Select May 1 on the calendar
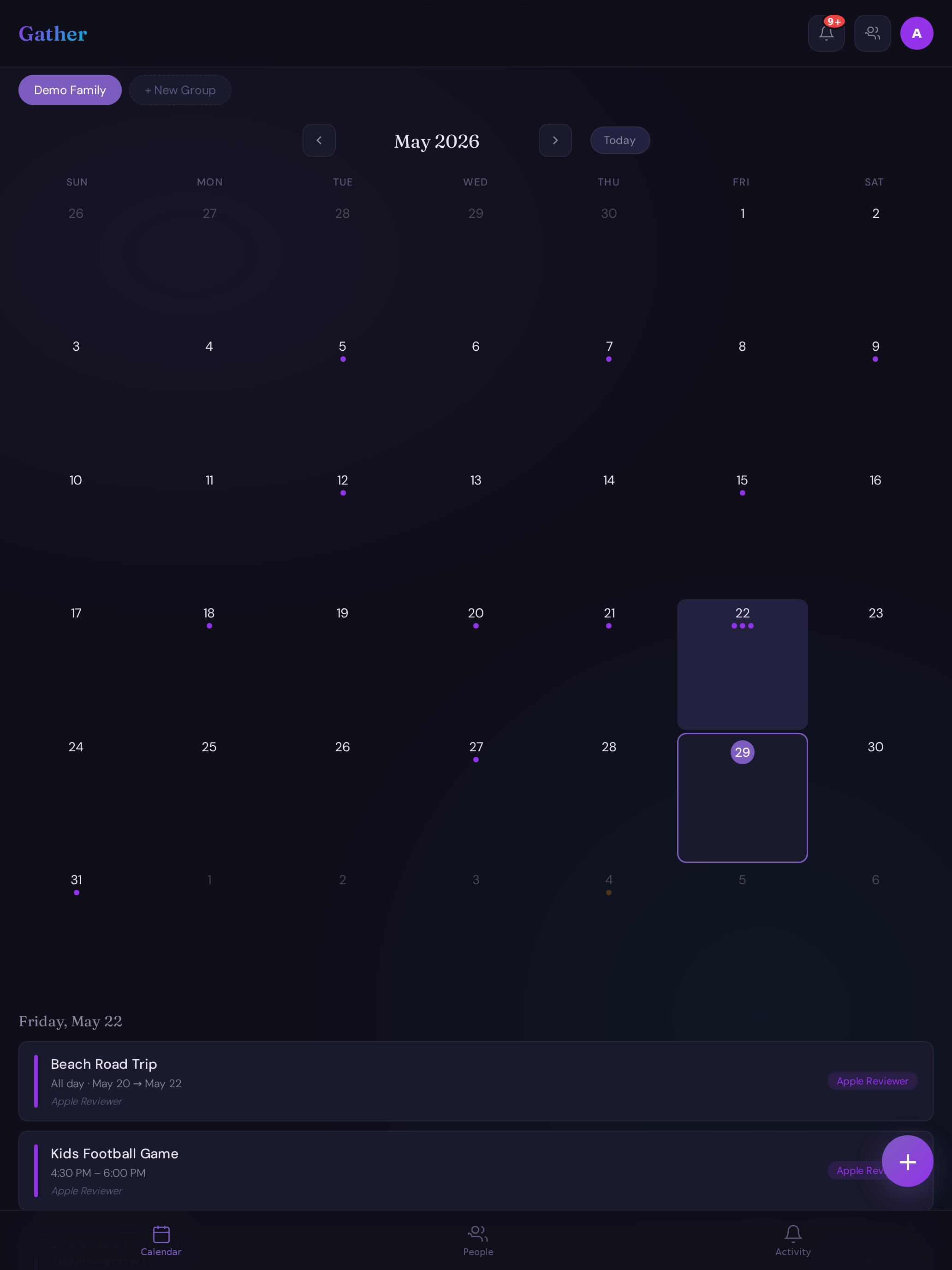The width and height of the screenshot is (952, 1270). (x=742, y=265)
